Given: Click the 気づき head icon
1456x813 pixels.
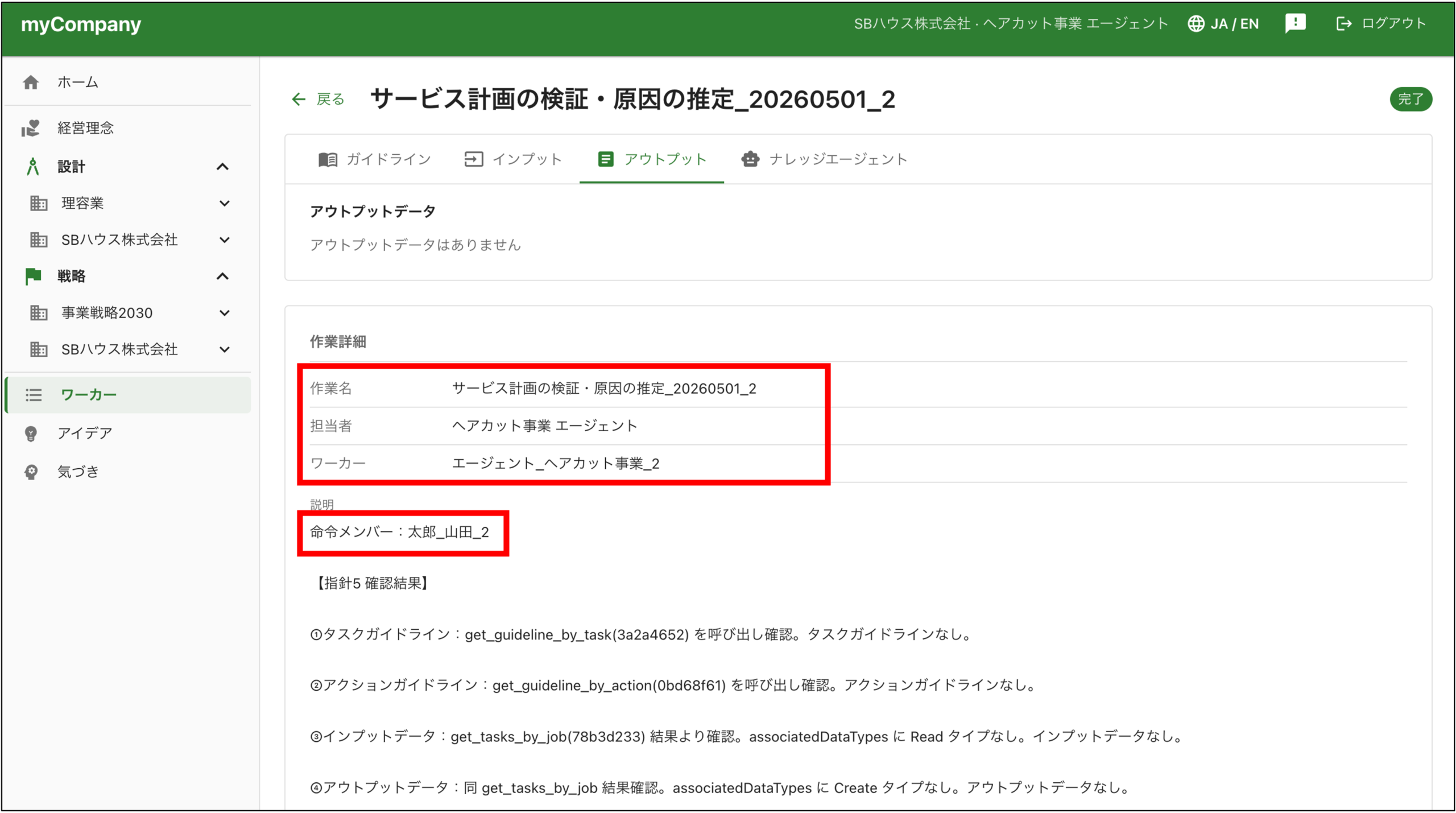Looking at the screenshot, I should pos(31,472).
